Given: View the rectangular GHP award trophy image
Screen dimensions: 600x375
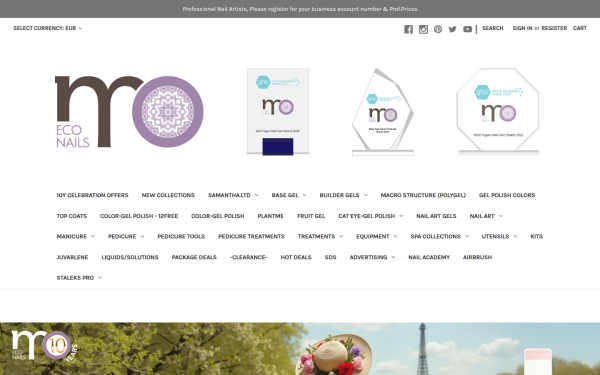Looking at the screenshot, I should 278,111.
